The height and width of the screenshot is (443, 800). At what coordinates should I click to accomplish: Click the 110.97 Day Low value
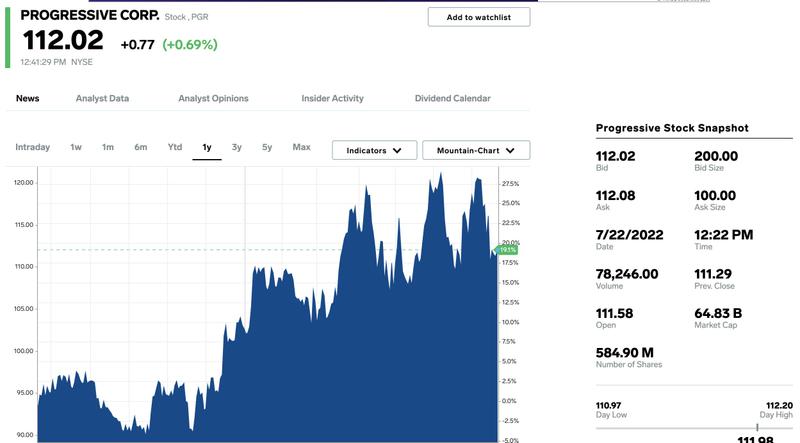tap(608, 406)
